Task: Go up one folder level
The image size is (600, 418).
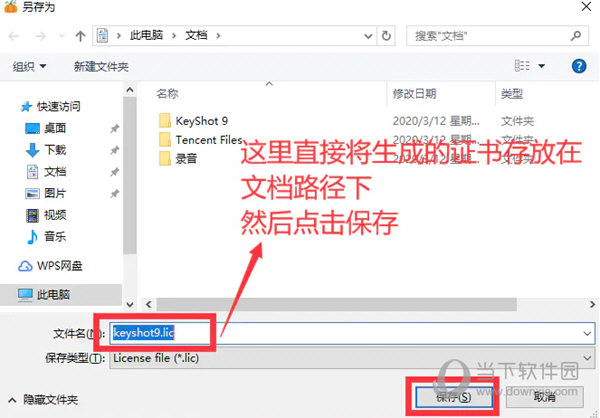Action: [x=80, y=36]
